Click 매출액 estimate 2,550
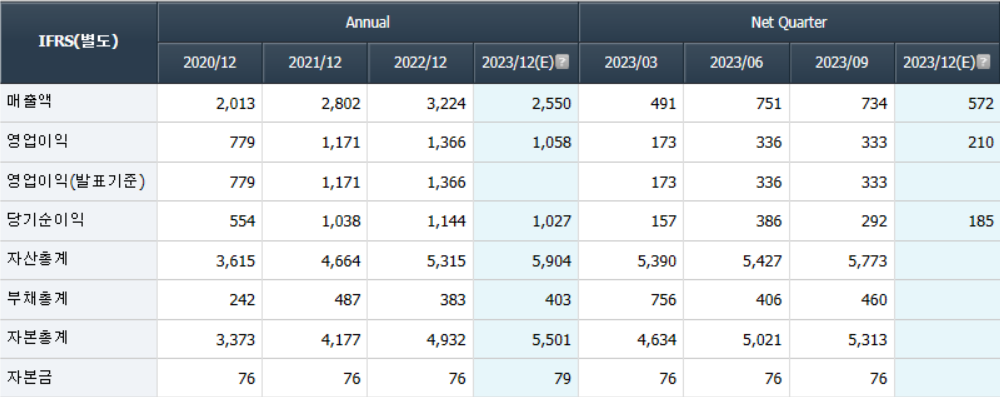The image size is (1000, 397). [552, 104]
